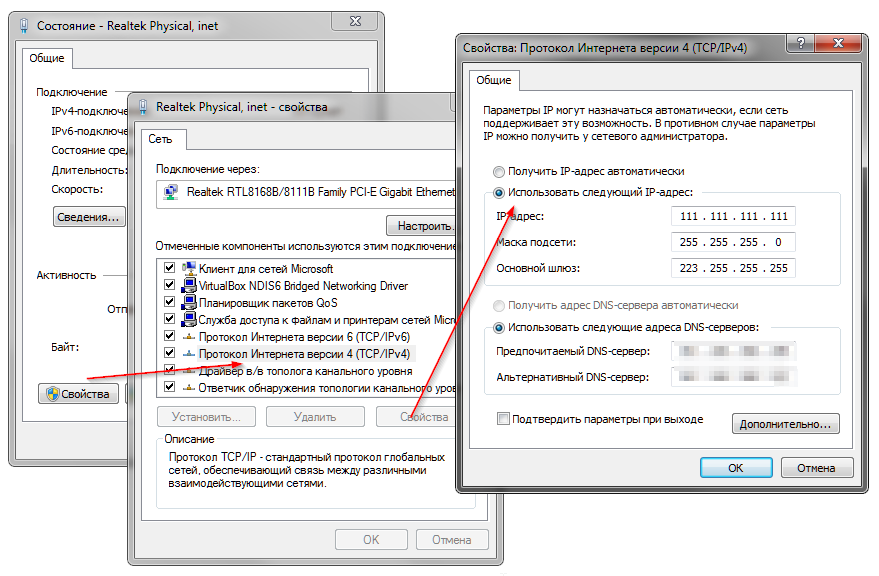Toggle VirtualBox NDIS6 Bridged Networking Driver checkbox
The width and height of the screenshot is (879, 576).
point(169,284)
